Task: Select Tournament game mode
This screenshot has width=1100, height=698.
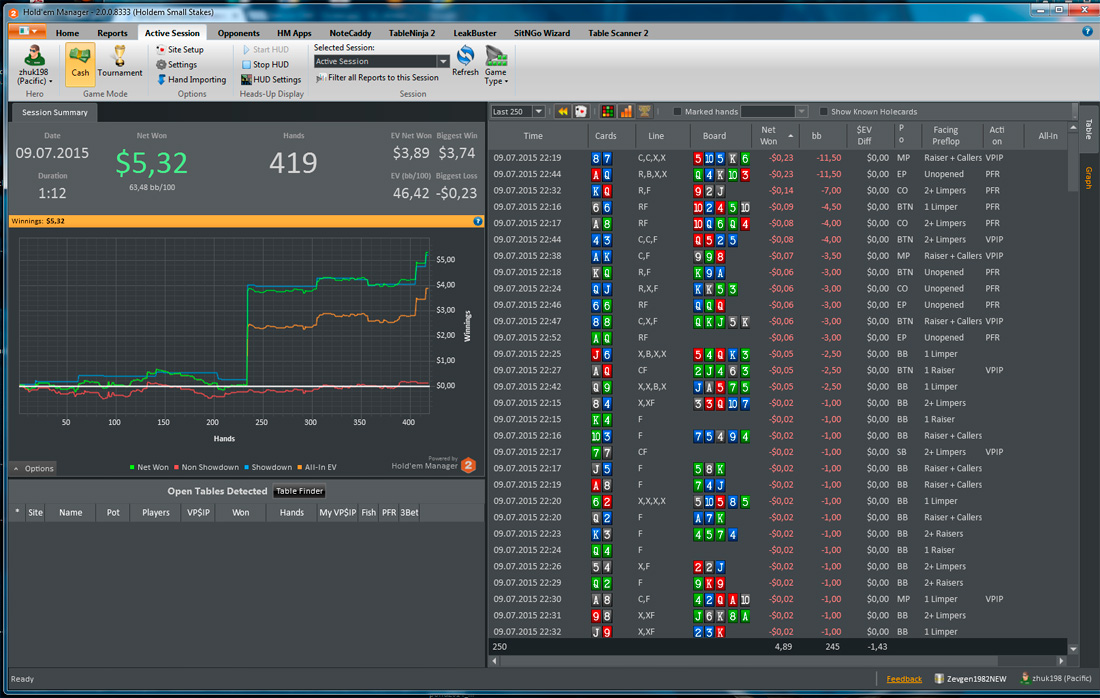Action: click(x=119, y=62)
